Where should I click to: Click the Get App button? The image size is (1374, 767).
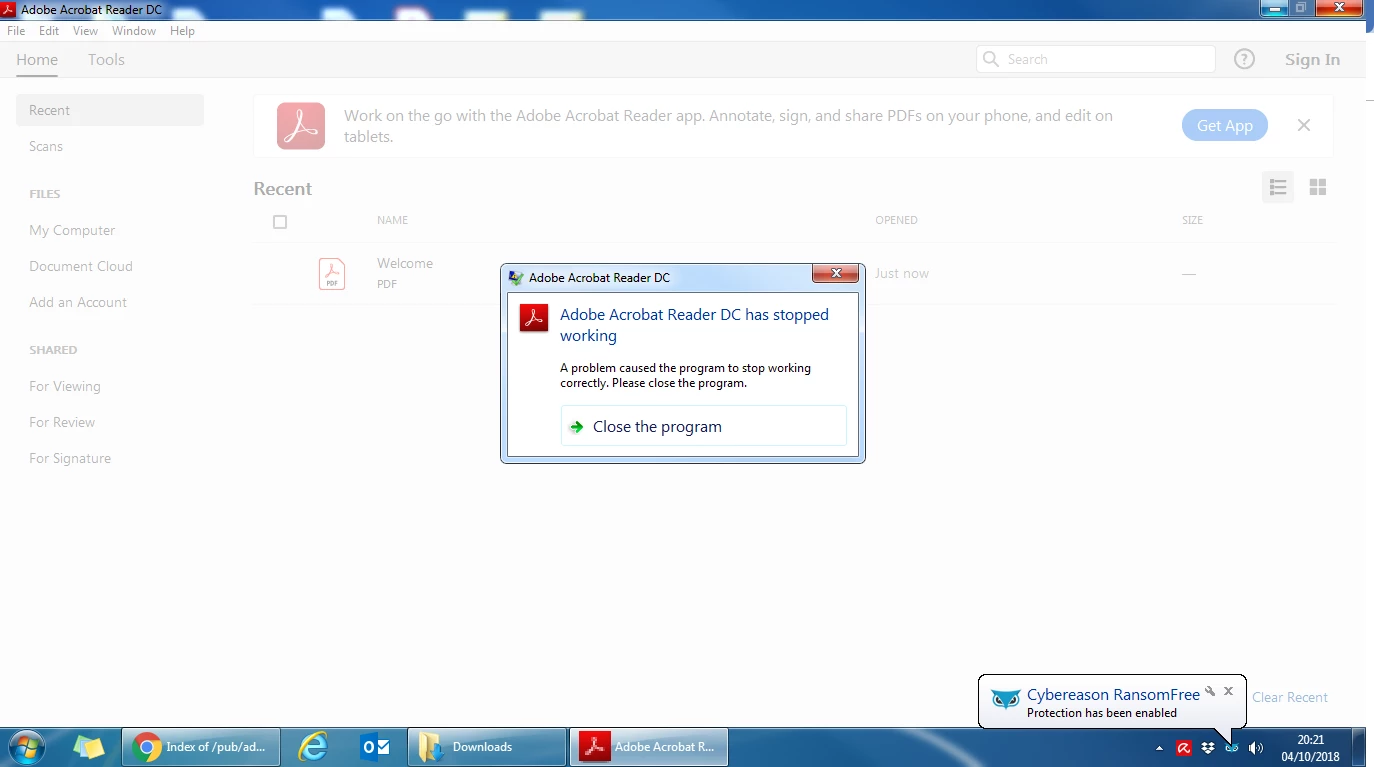coord(1225,125)
